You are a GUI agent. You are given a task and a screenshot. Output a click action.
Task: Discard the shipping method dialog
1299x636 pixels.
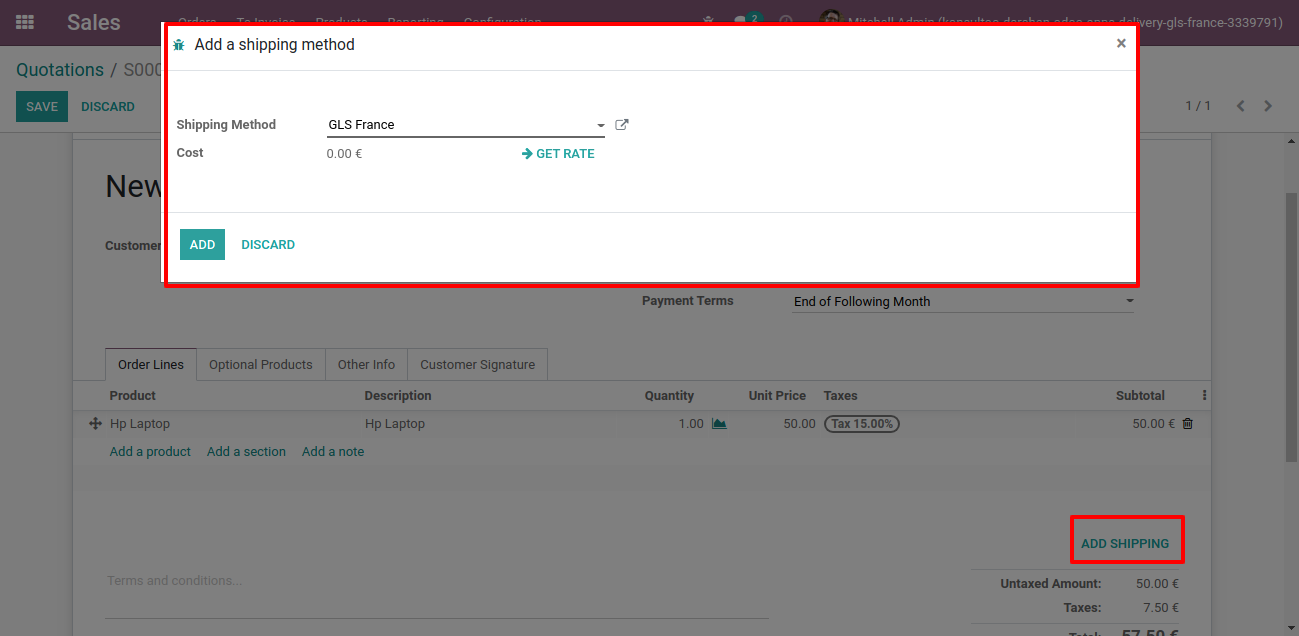click(x=268, y=245)
